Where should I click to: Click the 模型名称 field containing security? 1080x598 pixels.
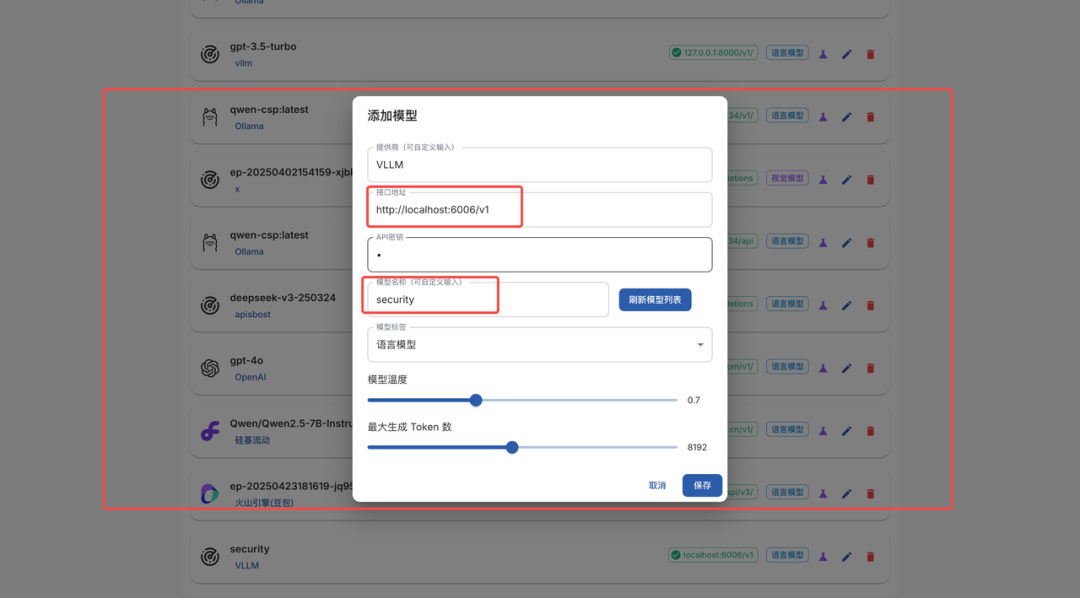tap(488, 300)
